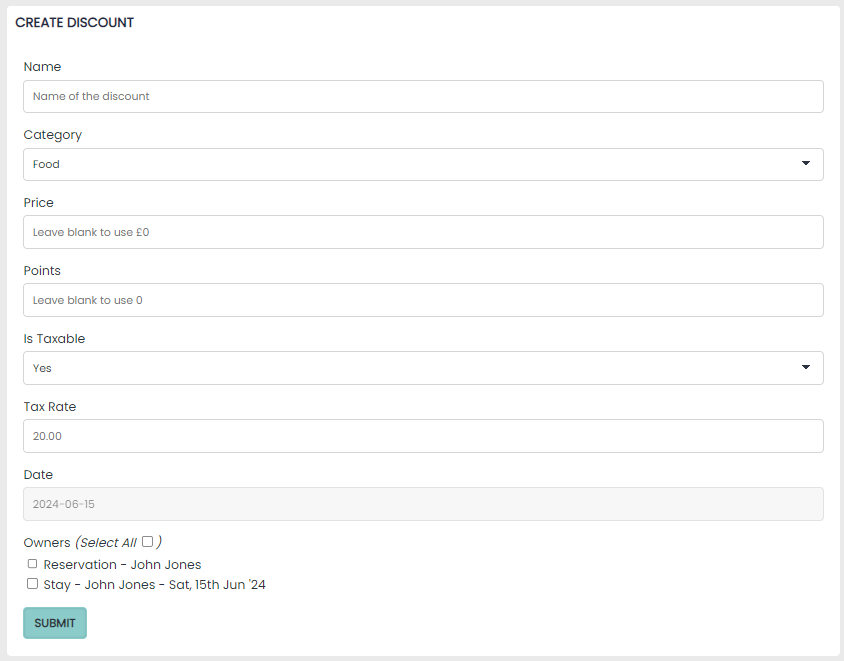Click the Tax Rate label
Screen dimensions: 844x661
[x=50, y=407]
